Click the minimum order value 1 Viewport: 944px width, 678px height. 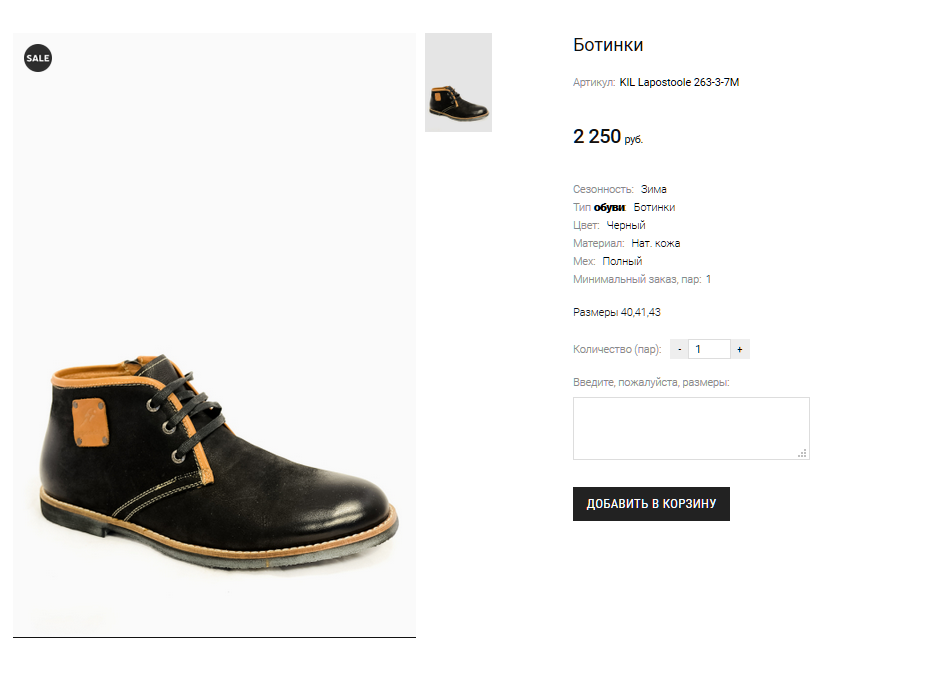coord(709,279)
